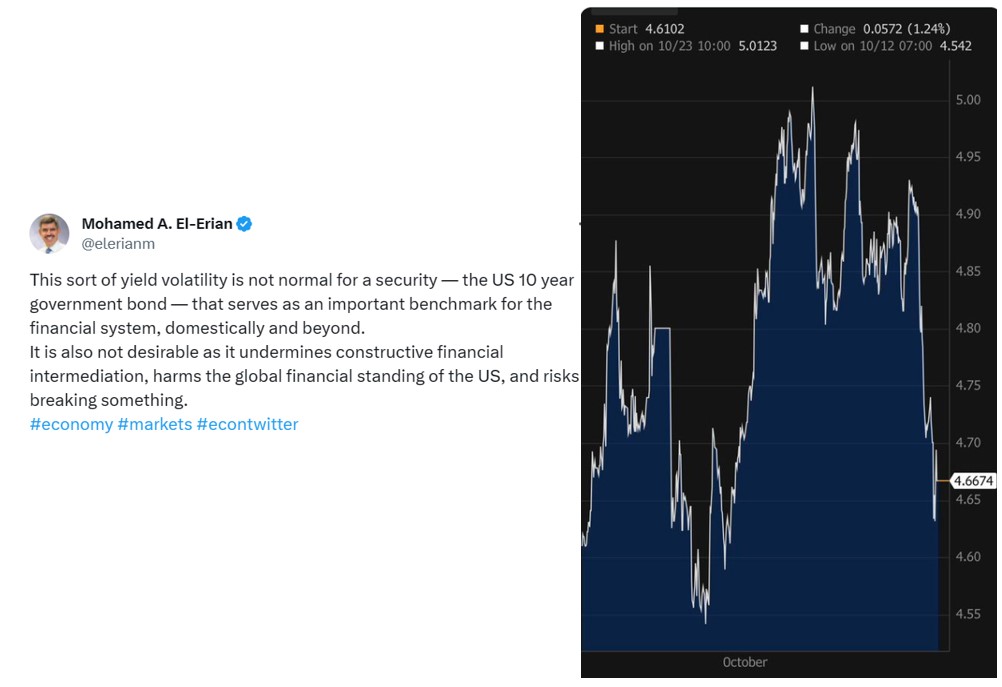Image resolution: width=1002 pixels, height=687 pixels.
Task: Toggle the Low on 10/12 legend square
Action: [x=805, y=46]
